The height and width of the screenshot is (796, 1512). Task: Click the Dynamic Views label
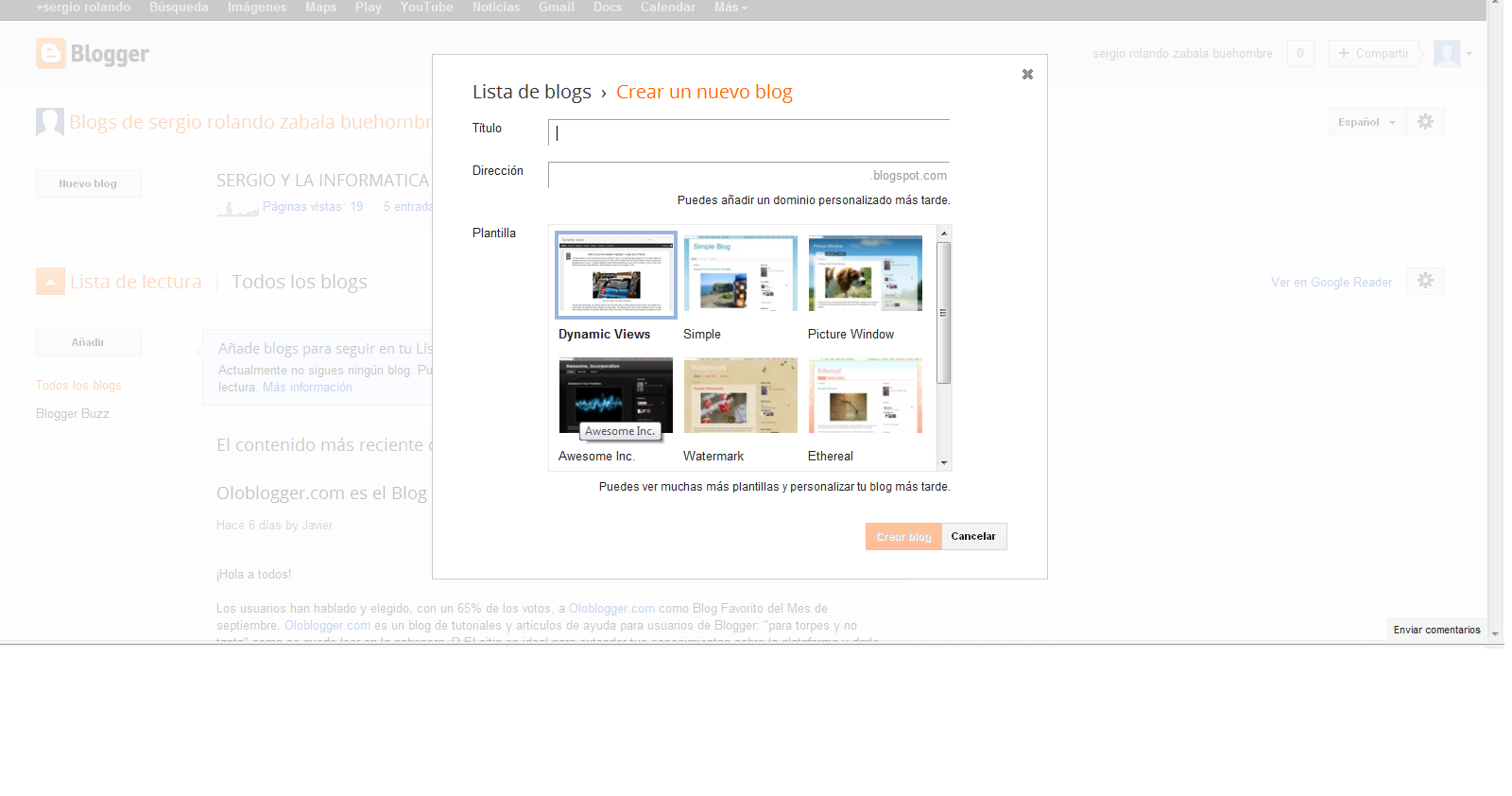pyautogui.click(x=605, y=335)
